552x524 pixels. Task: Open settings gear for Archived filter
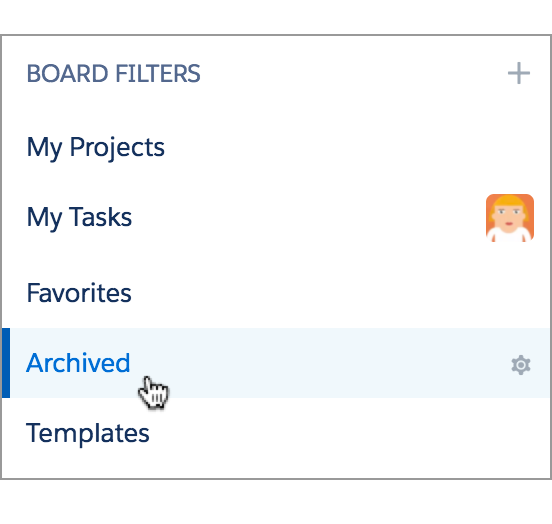pyautogui.click(x=521, y=365)
